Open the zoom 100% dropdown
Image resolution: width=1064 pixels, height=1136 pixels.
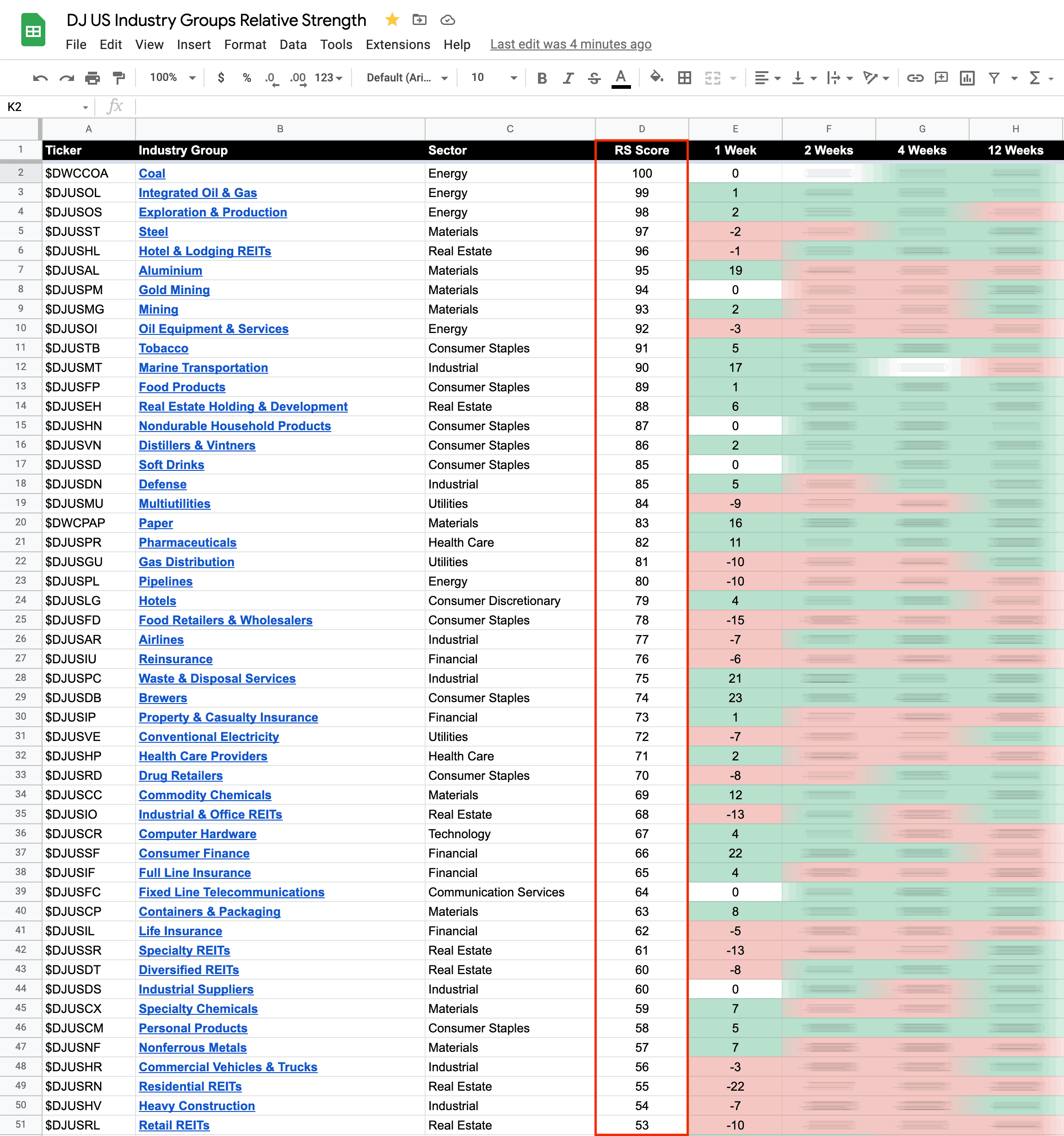172,78
